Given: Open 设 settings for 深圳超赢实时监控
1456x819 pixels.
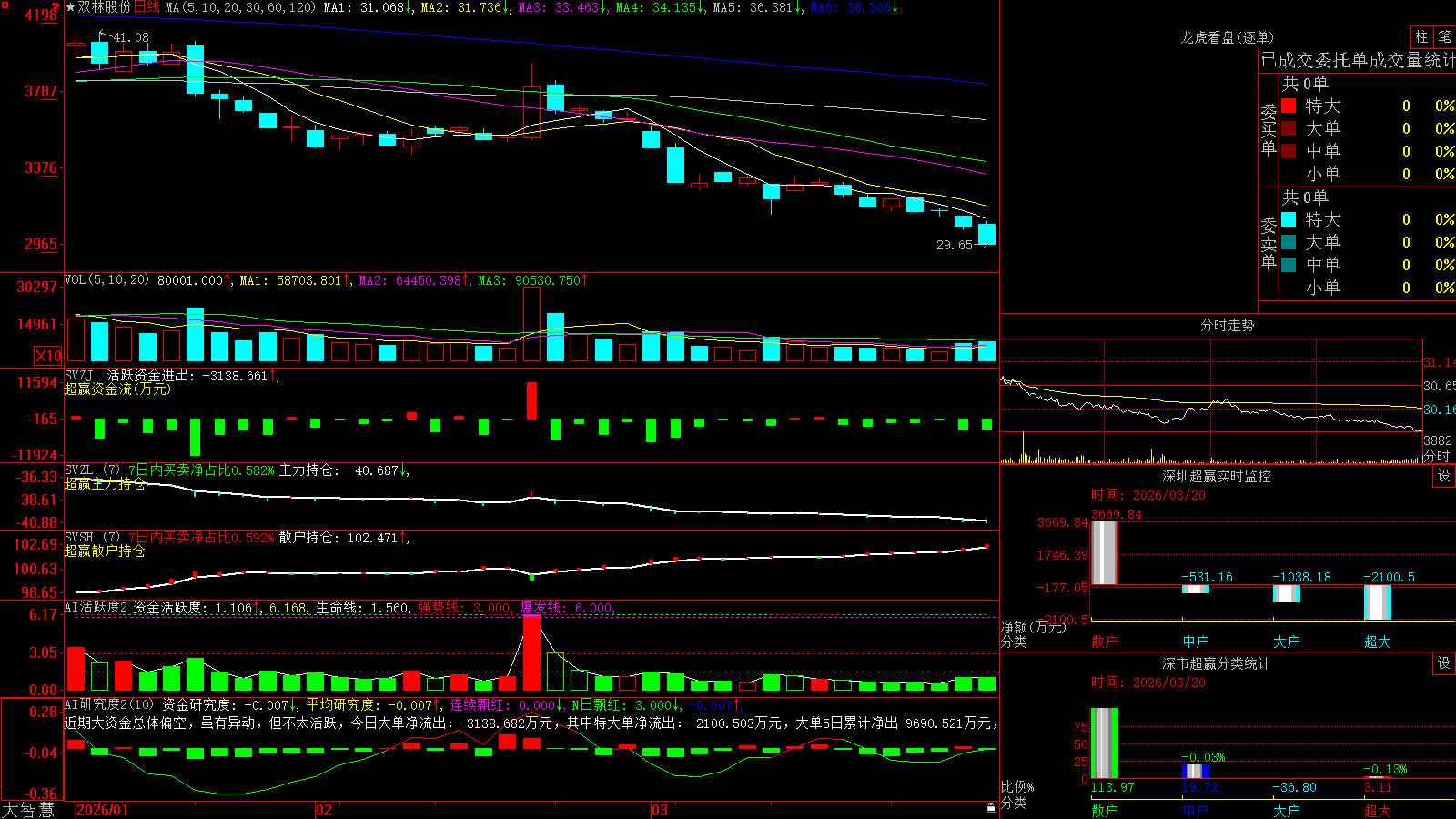Looking at the screenshot, I should tap(1444, 476).
